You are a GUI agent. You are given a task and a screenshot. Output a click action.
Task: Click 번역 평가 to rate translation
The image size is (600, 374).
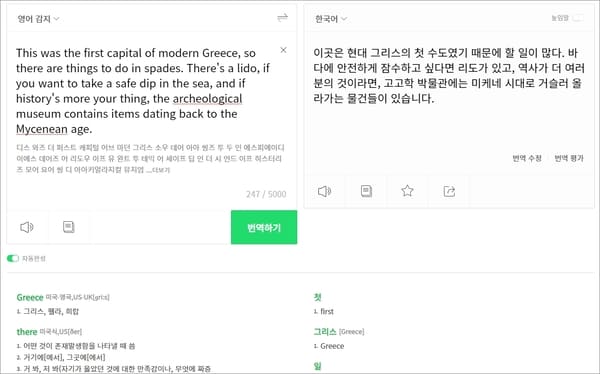point(569,158)
